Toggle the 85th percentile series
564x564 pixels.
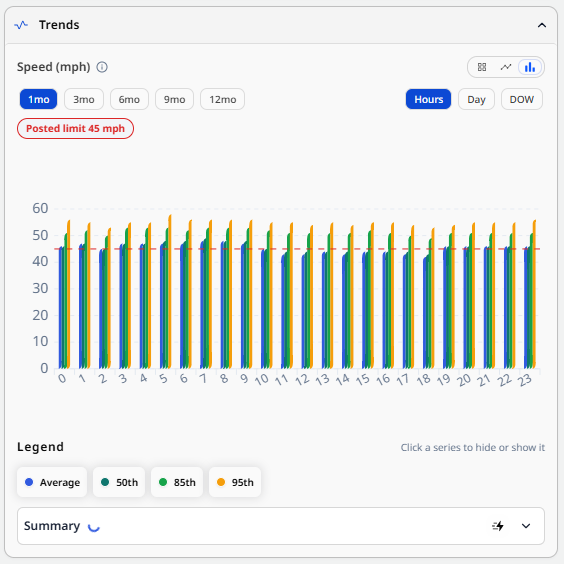177,482
